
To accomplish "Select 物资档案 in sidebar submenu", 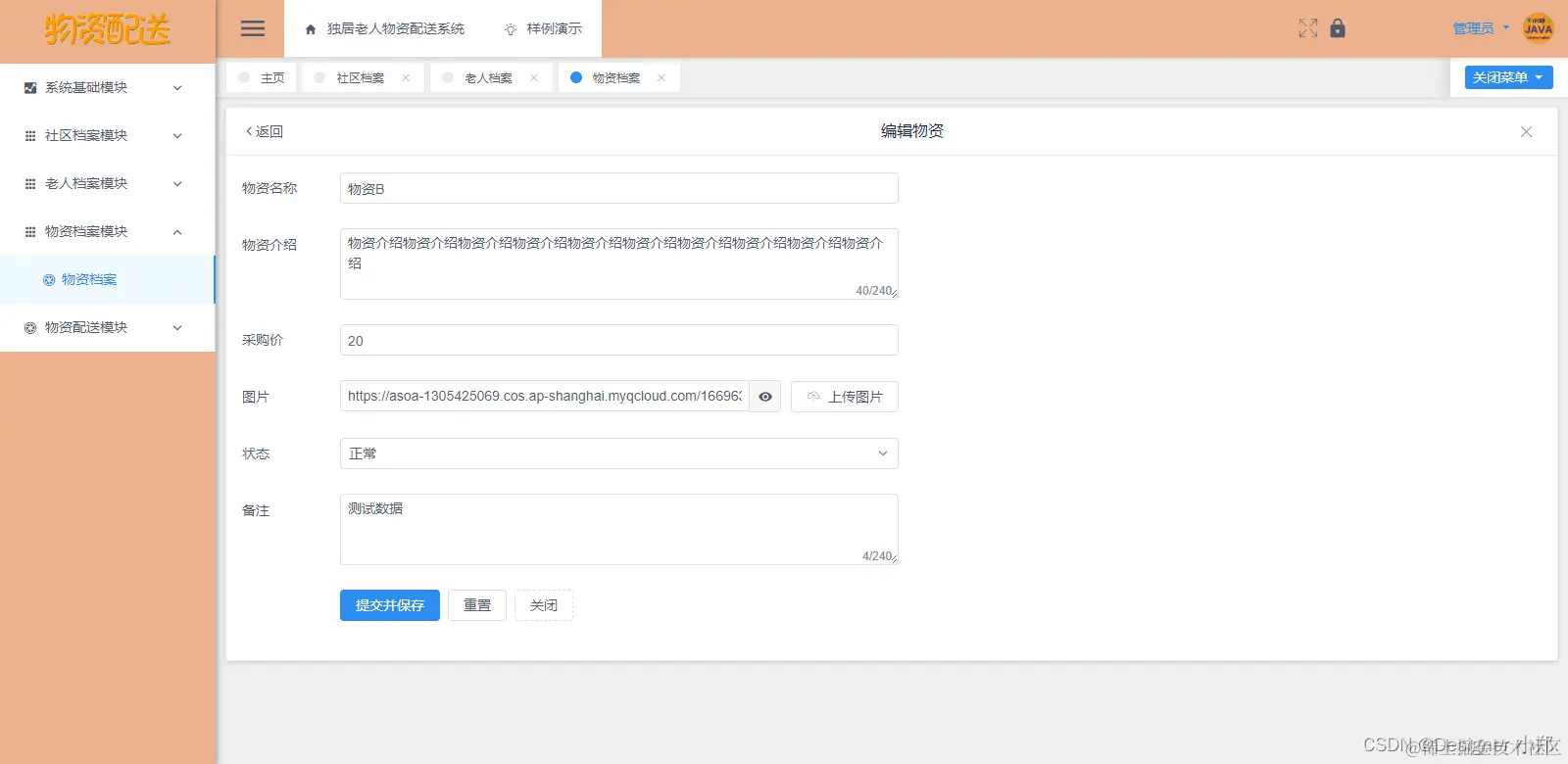I will [x=107, y=280].
